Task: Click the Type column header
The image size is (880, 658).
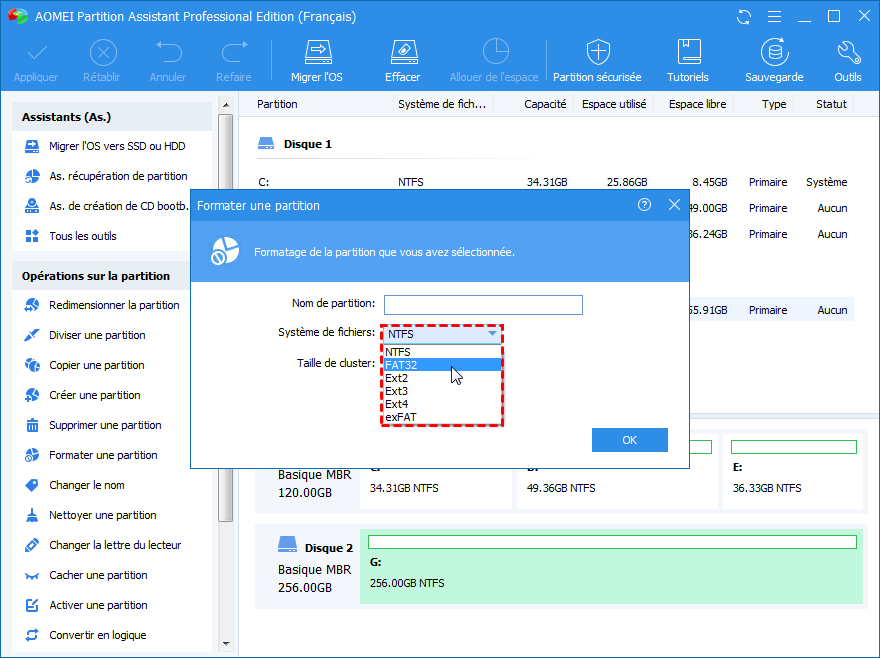Action: coord(774,104)
